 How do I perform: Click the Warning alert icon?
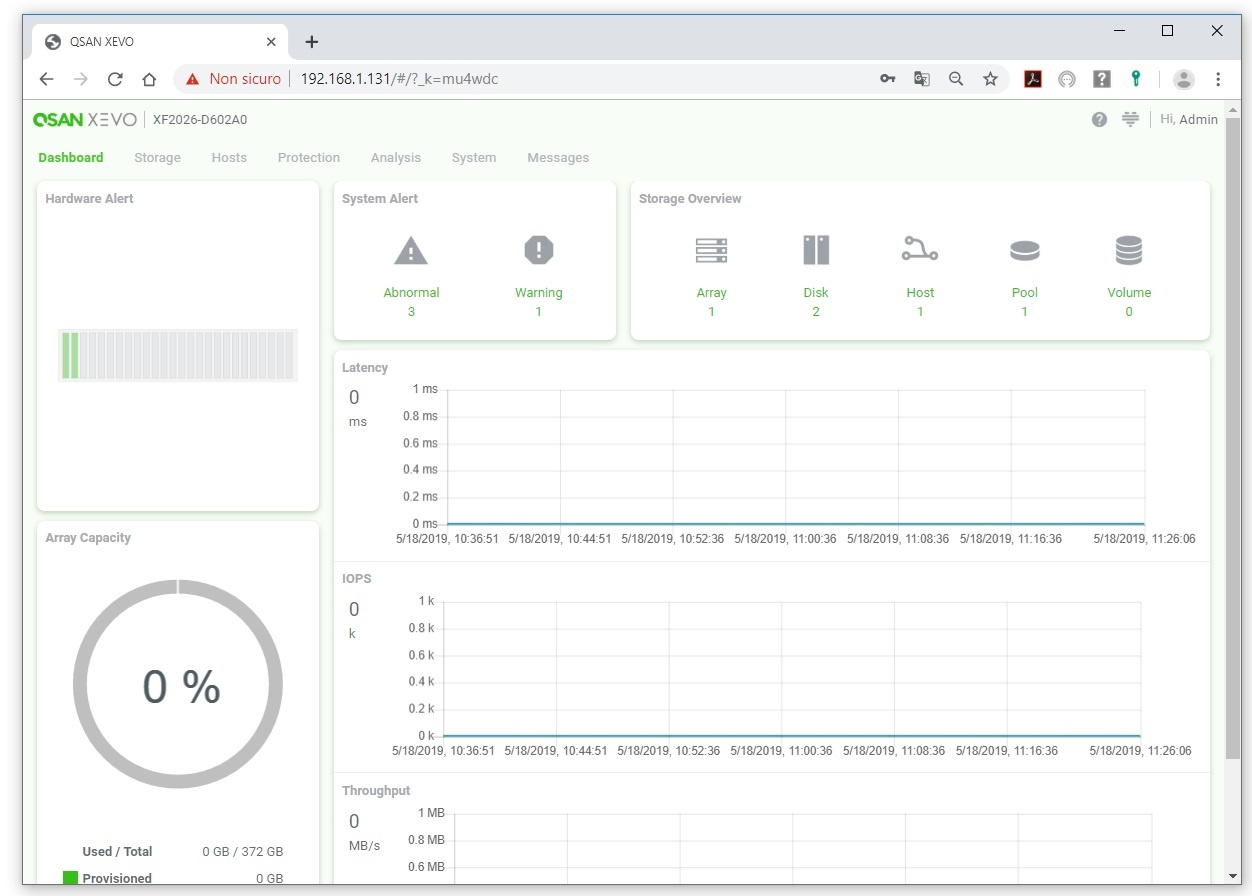click(538, 250)
